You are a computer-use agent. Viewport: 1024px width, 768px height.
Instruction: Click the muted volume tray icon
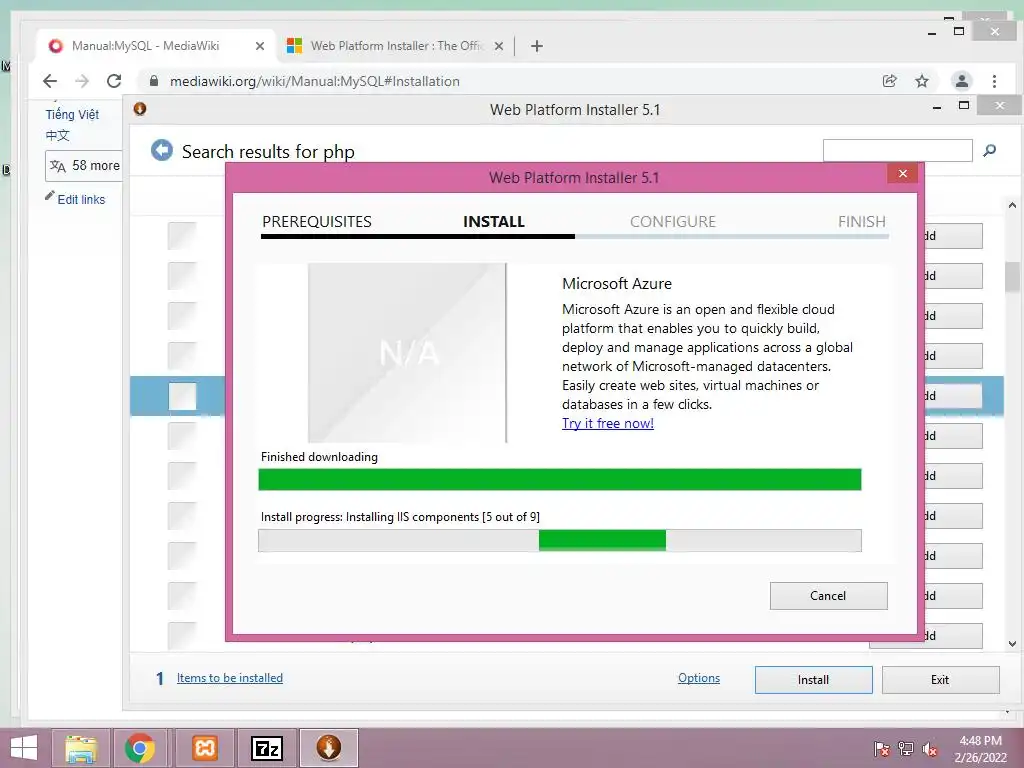click(x=930, y=749)
